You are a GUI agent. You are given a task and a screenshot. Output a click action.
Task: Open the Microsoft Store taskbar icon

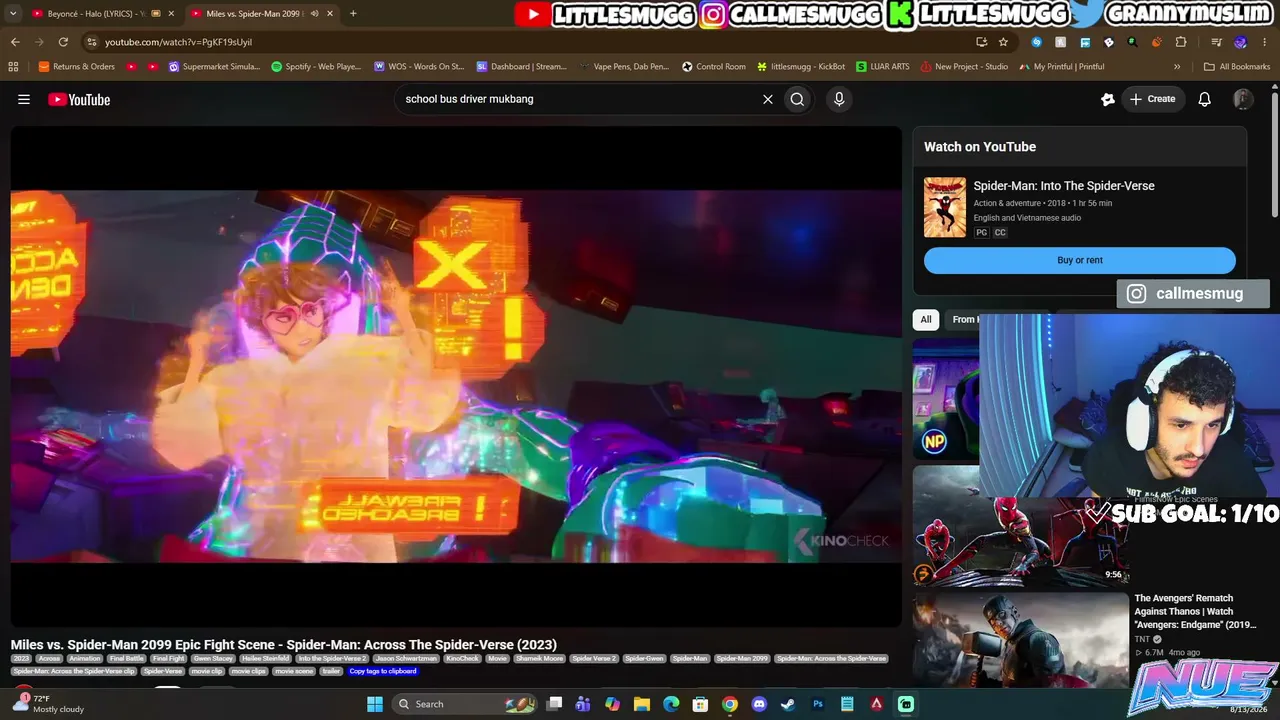click(x=701, y=704)
